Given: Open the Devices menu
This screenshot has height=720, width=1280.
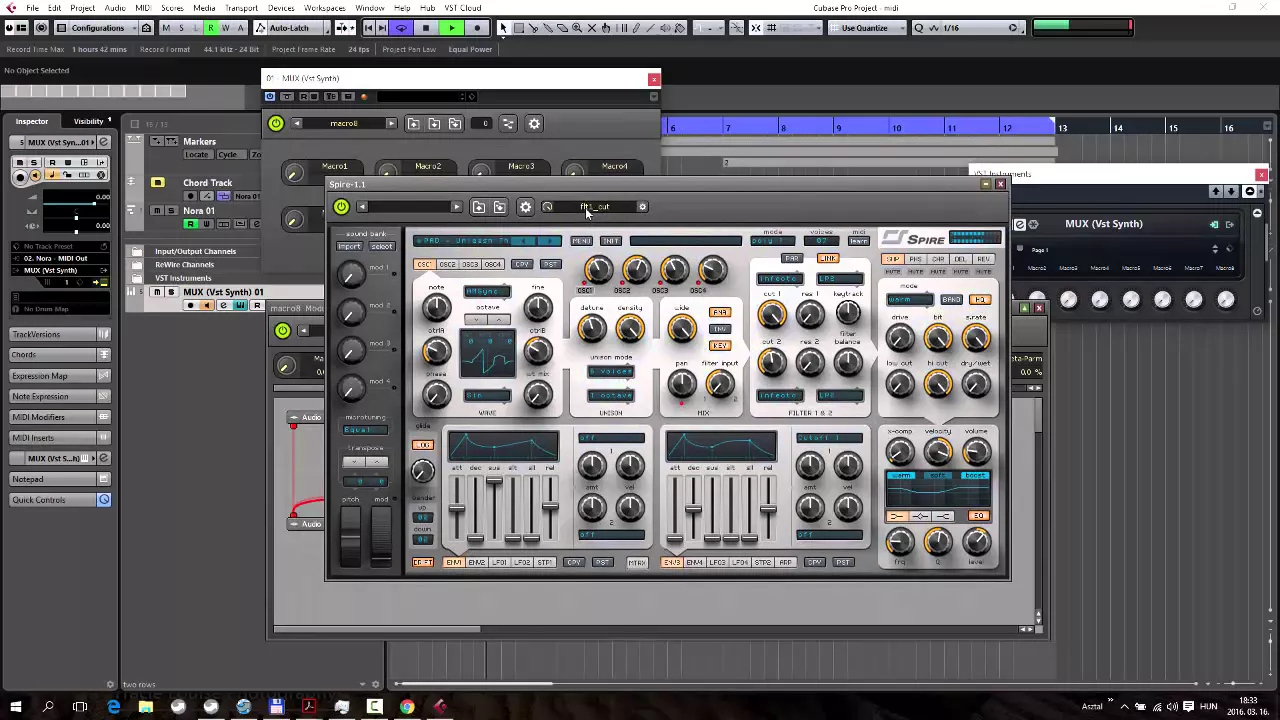Looking at the screenshot, I should pos(281,8).
